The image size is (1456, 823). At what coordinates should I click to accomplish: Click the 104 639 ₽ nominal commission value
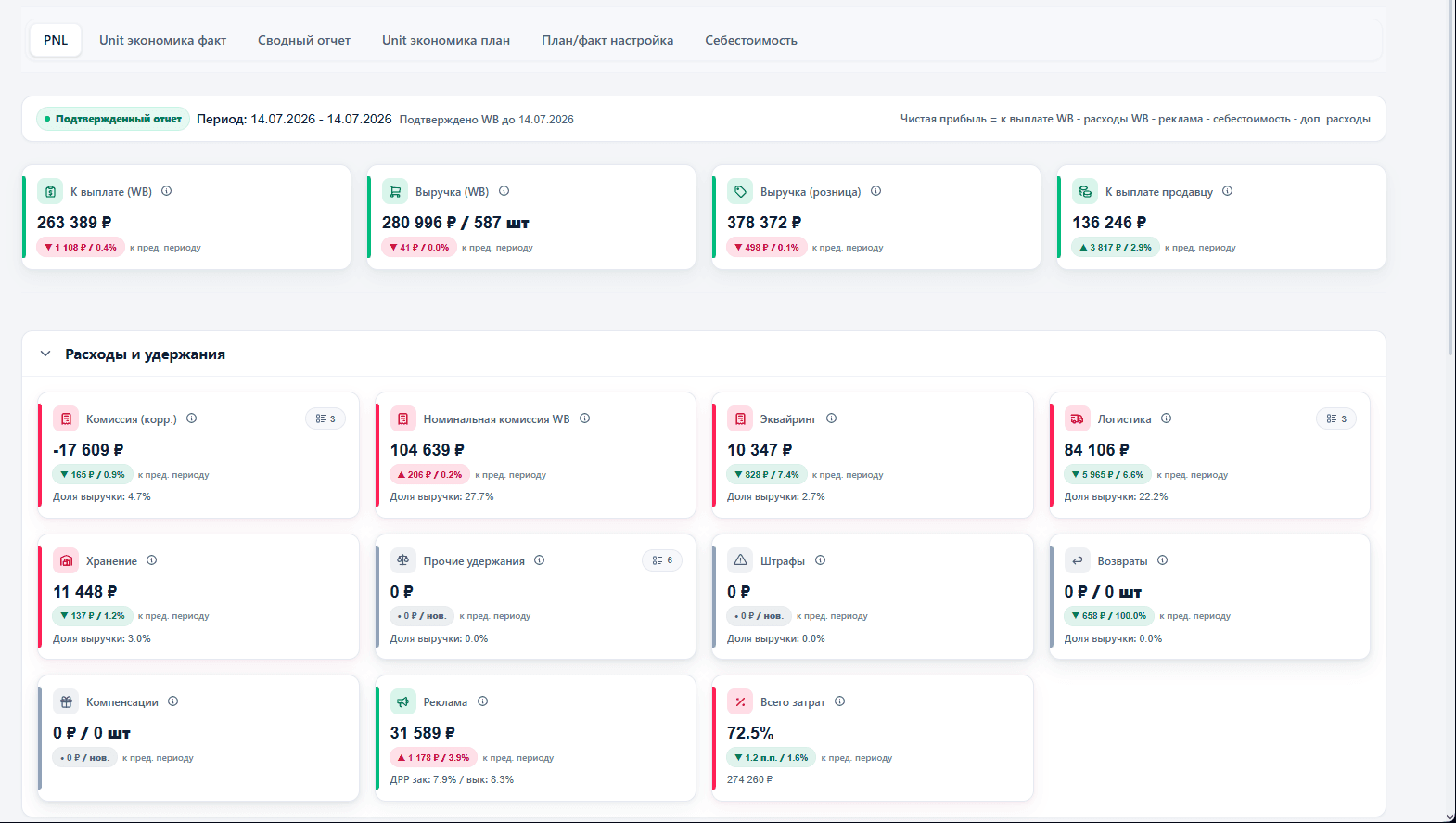[x=428, y=450]
